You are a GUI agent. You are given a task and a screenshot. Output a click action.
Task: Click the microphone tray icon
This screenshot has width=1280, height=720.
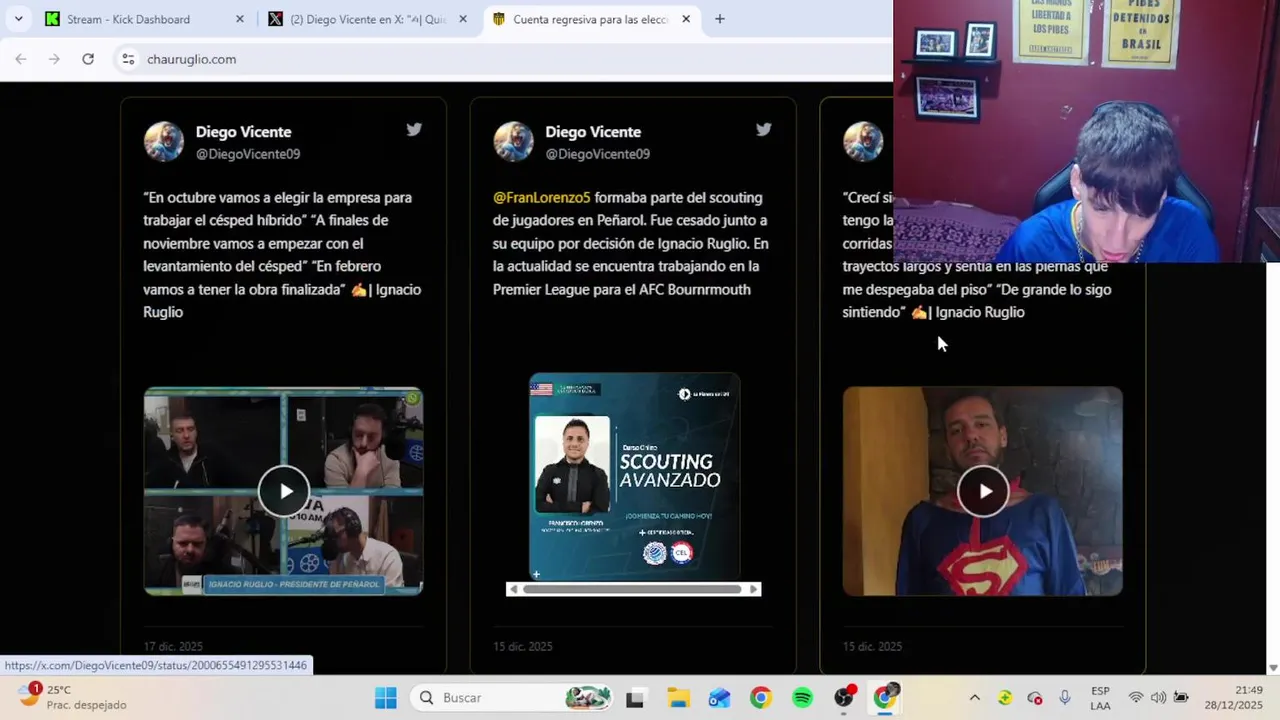[1065, 698]
